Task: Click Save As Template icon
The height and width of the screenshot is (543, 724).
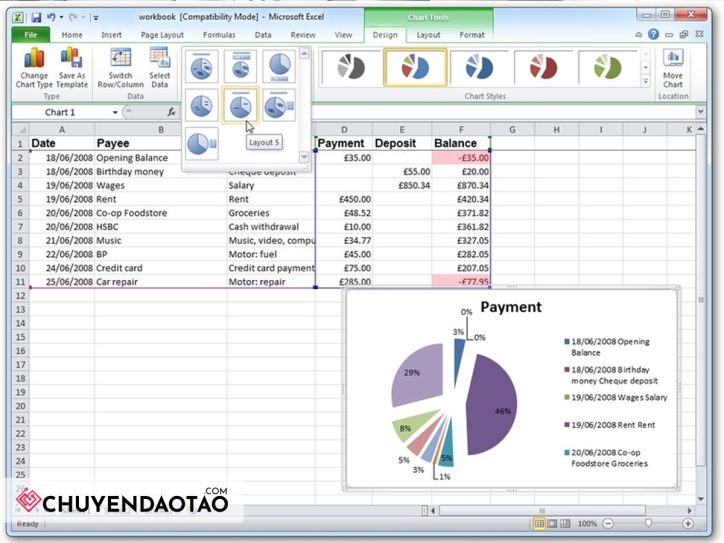Action: 72,68
